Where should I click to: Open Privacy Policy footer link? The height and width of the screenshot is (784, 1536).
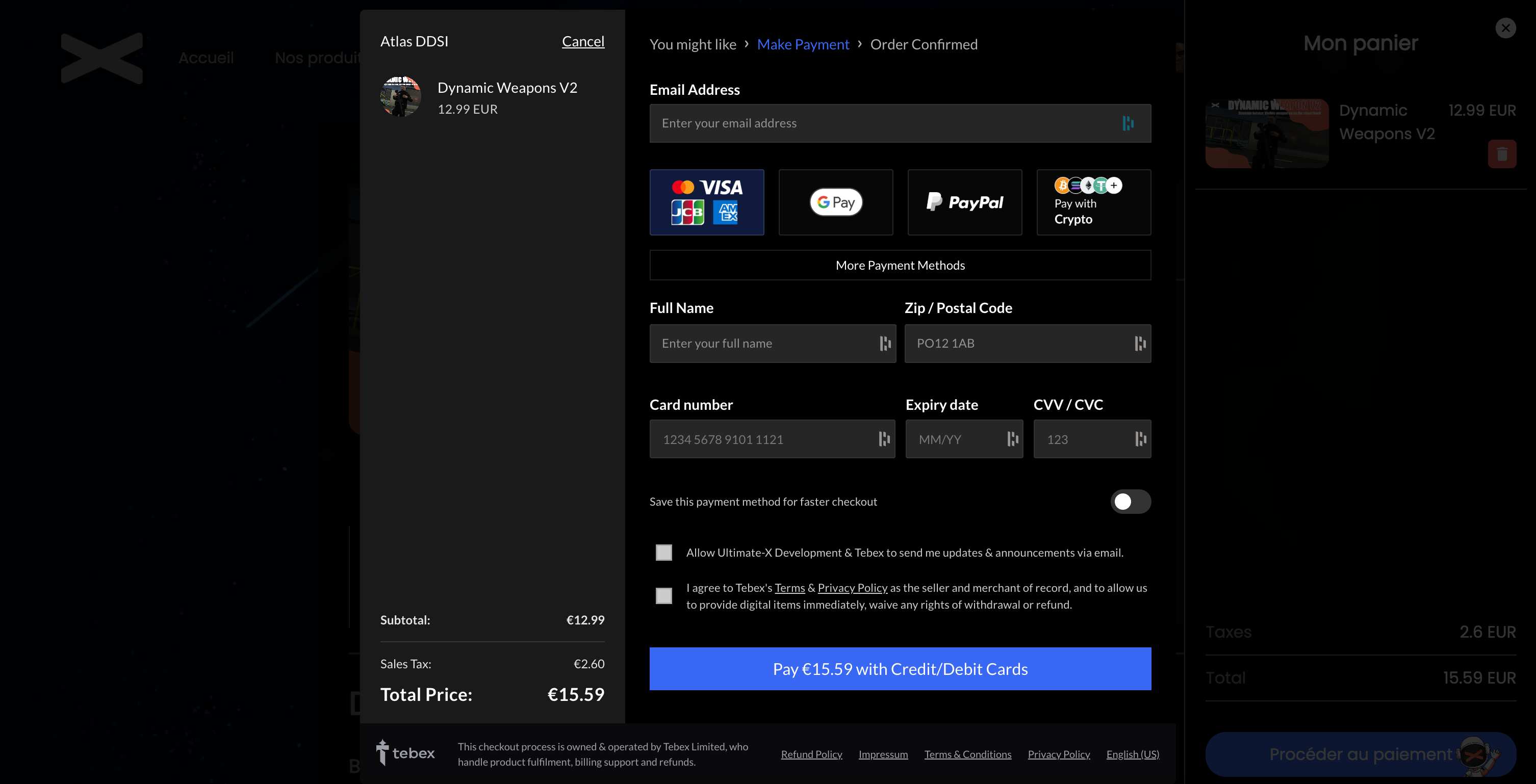pos(1059,754)
